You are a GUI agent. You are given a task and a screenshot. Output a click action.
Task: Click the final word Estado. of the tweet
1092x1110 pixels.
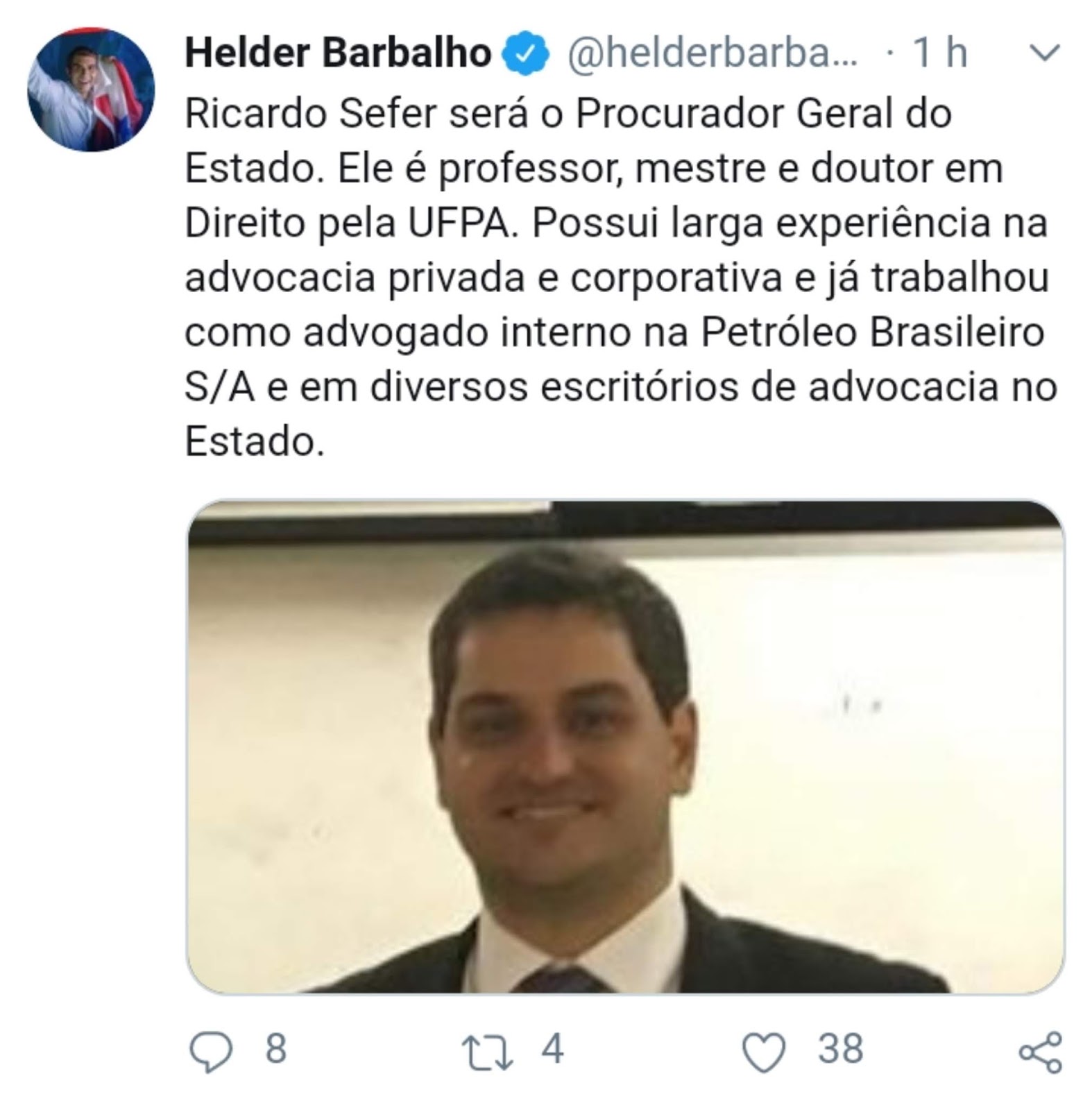coord(255,441)
